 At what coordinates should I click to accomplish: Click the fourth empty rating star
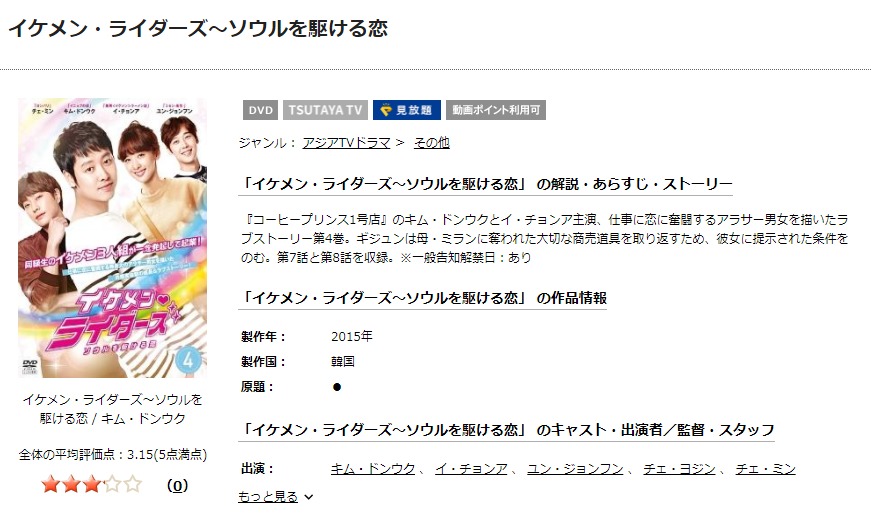112,485
